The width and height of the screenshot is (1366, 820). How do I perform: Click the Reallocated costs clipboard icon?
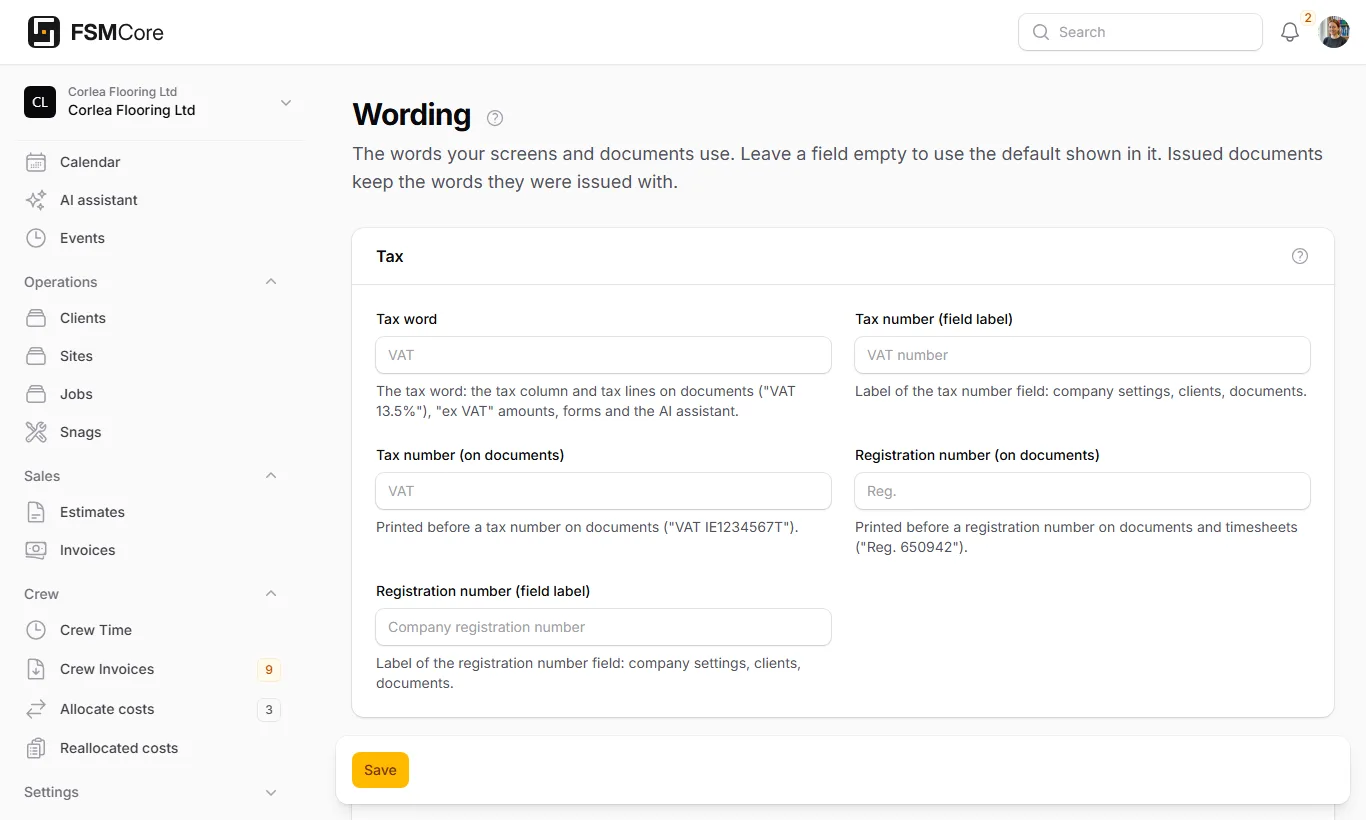click(36, 748)
